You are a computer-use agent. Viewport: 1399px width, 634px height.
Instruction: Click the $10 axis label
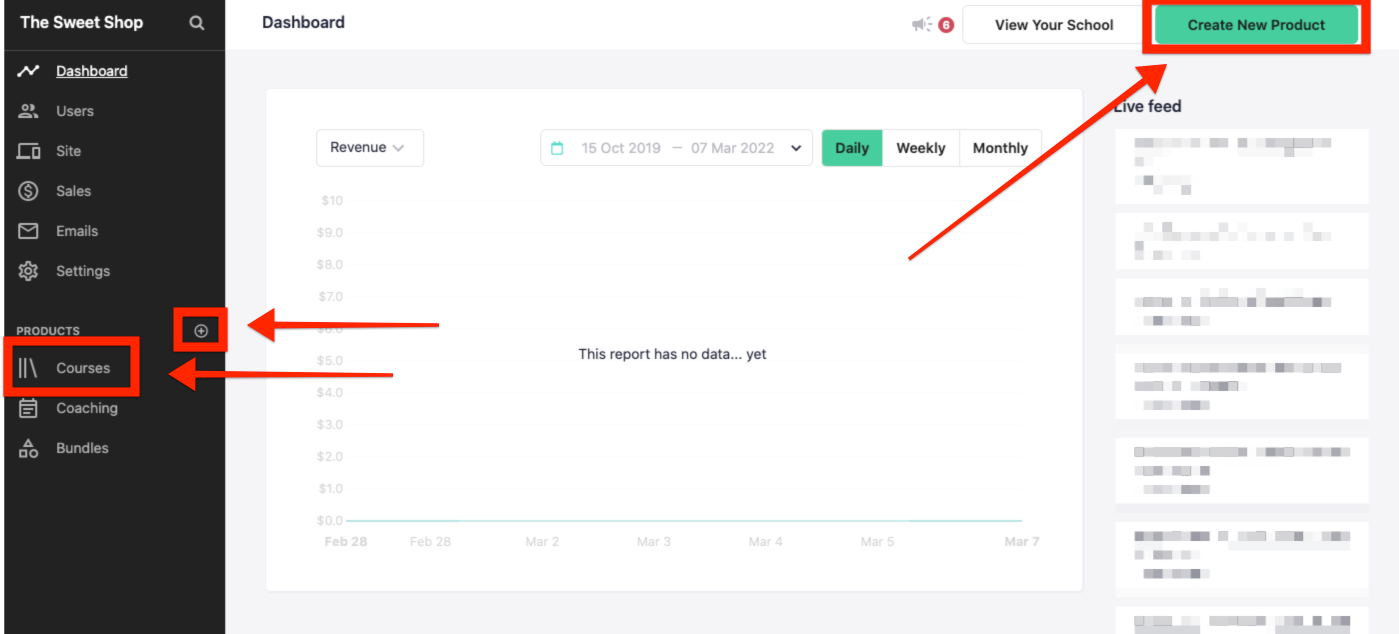tap(332, 201)
